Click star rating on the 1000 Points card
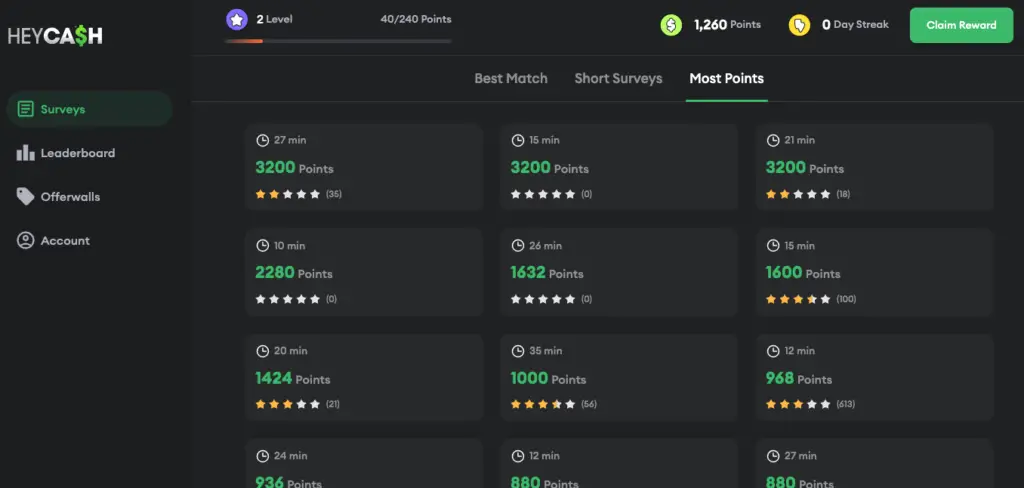Screen dimensions: 1024x488 click(543, 404)
